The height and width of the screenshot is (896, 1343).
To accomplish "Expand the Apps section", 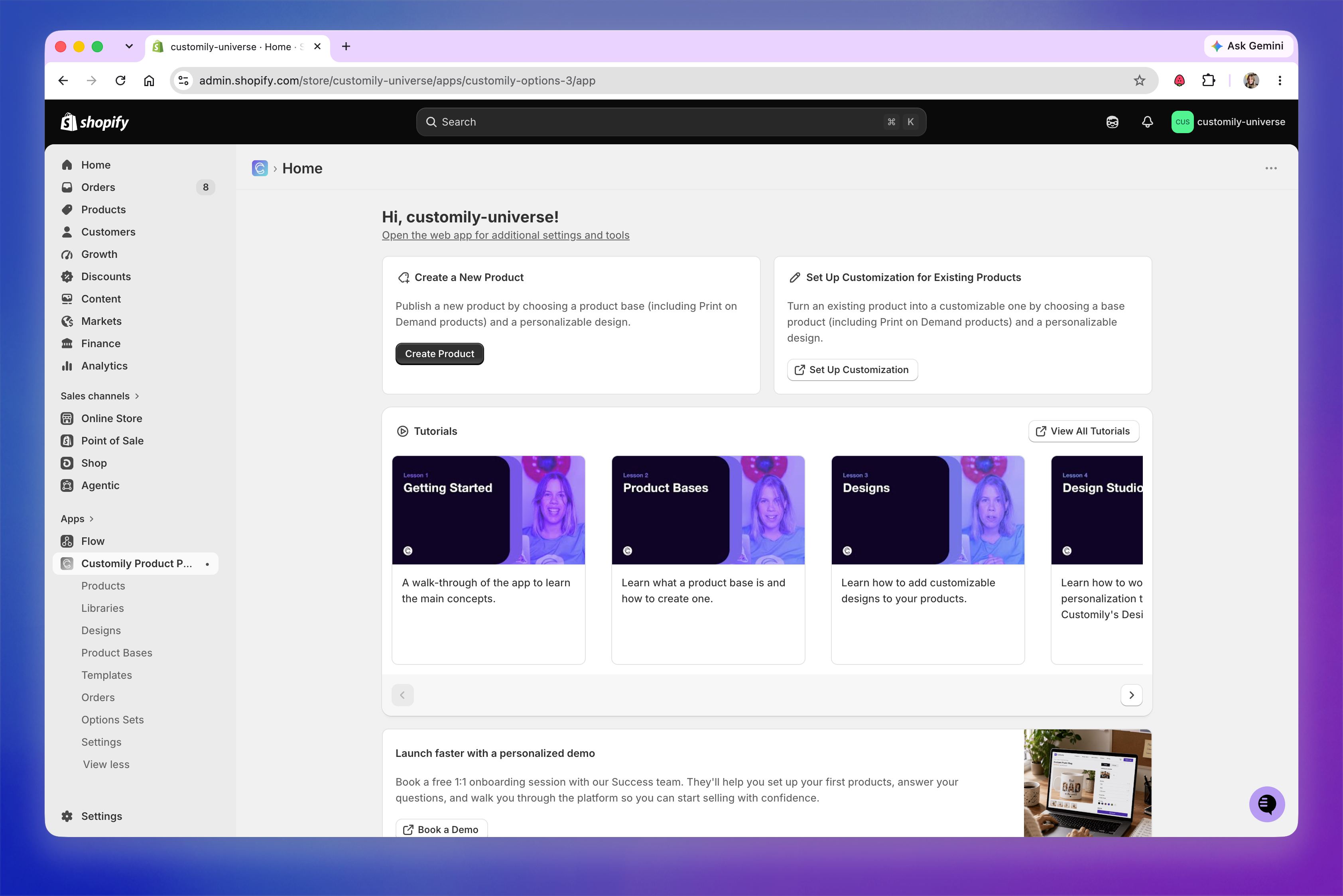I will 77,519.
